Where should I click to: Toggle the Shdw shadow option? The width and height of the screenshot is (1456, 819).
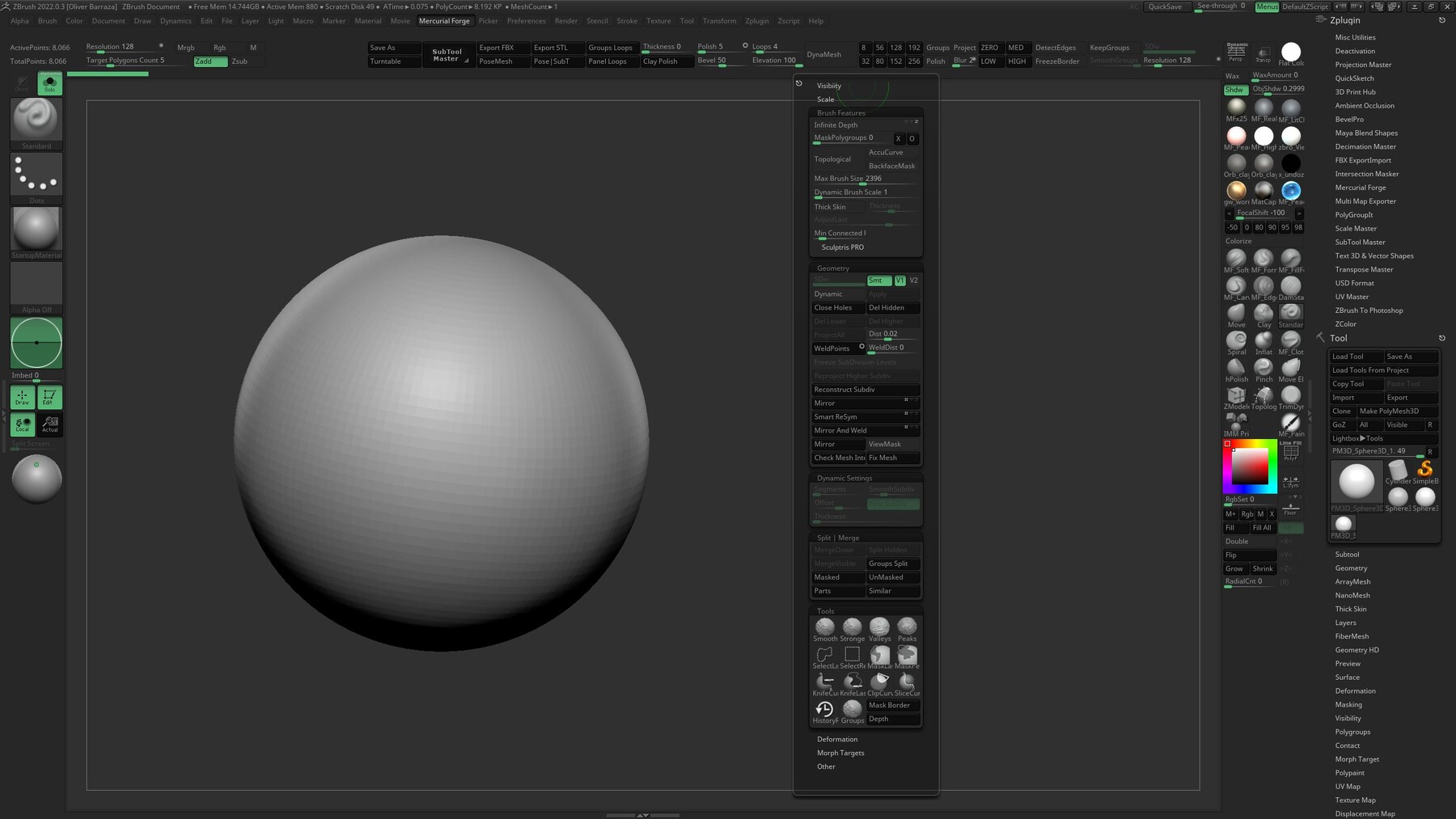(1234, 89)
